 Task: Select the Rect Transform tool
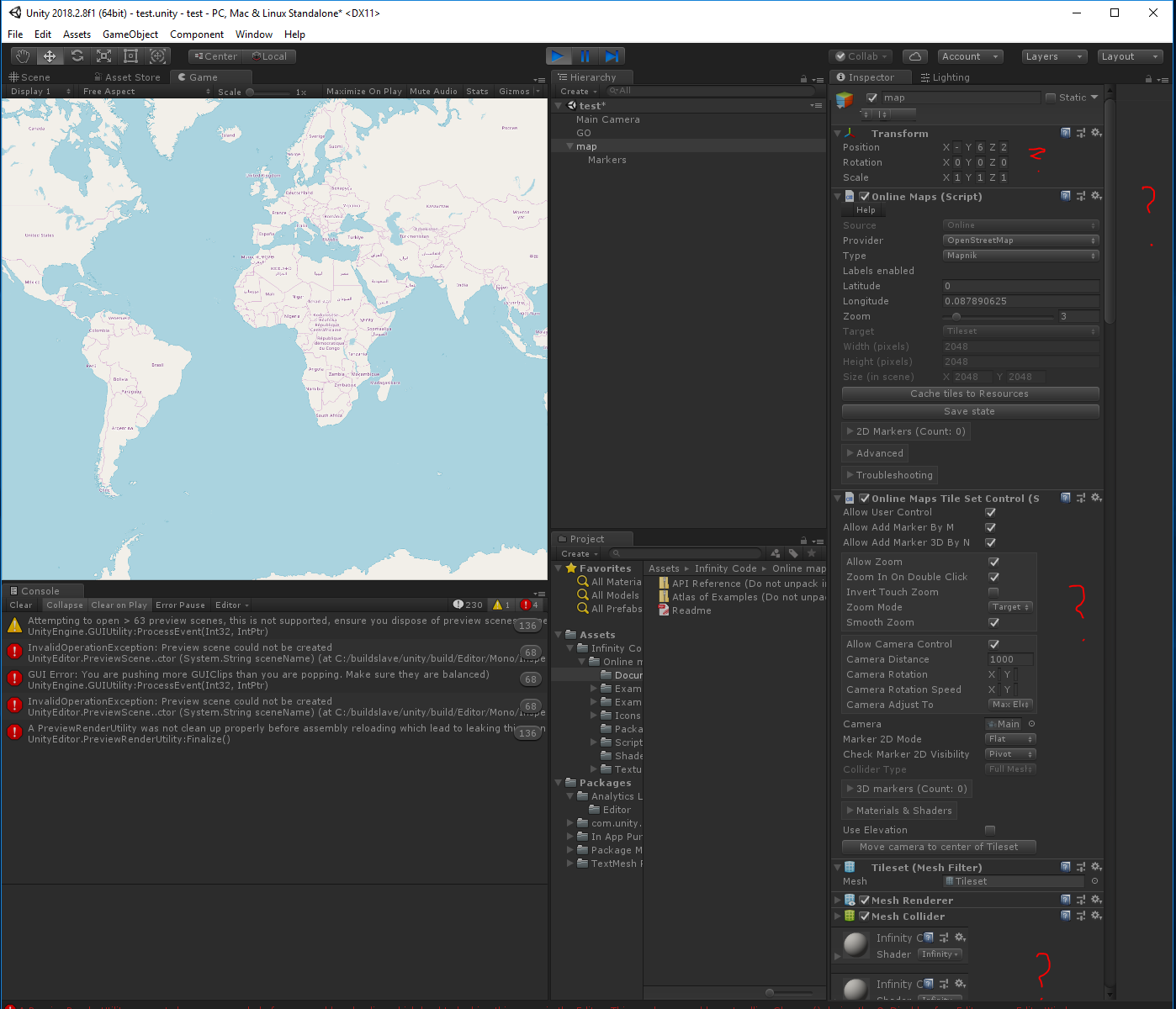(x=130, y=56)
